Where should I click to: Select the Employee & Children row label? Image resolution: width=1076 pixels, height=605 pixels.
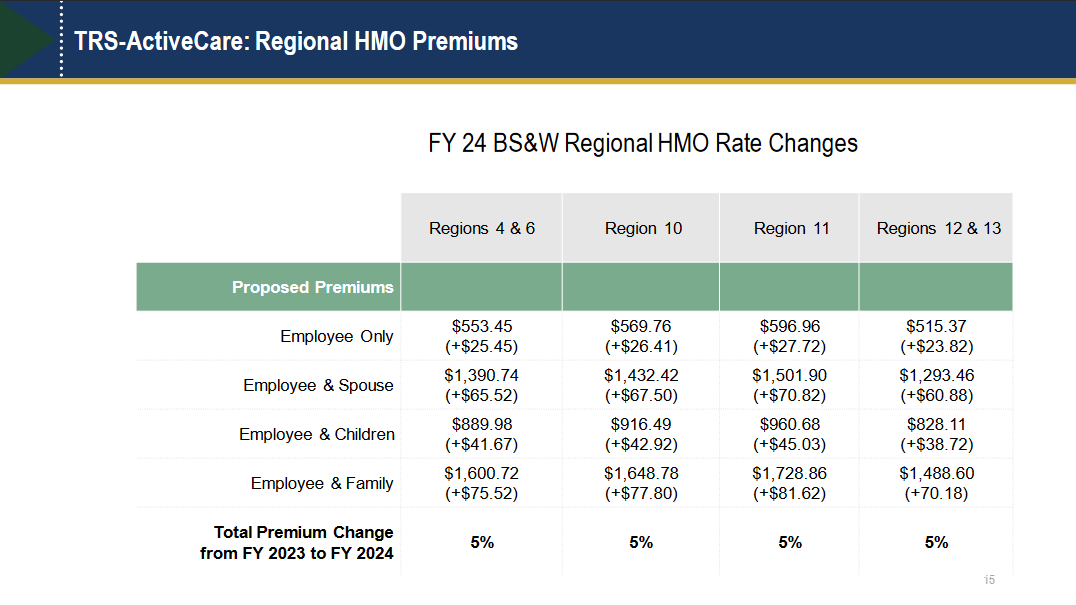[316, 434]
